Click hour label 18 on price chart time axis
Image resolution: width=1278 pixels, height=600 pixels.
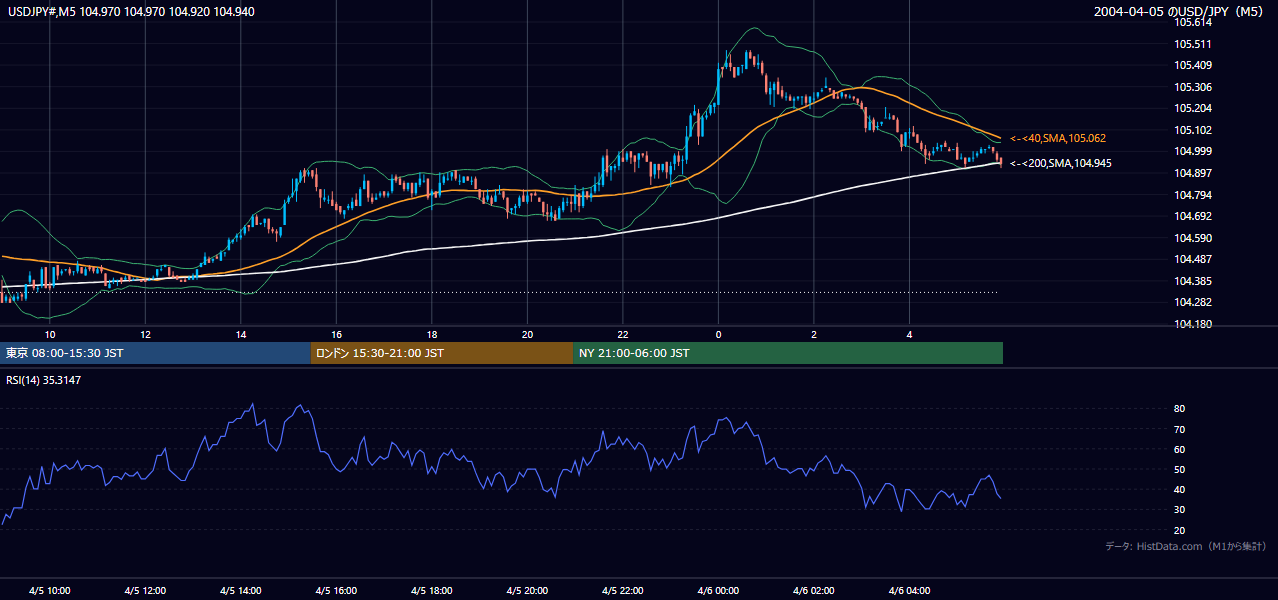432,334
